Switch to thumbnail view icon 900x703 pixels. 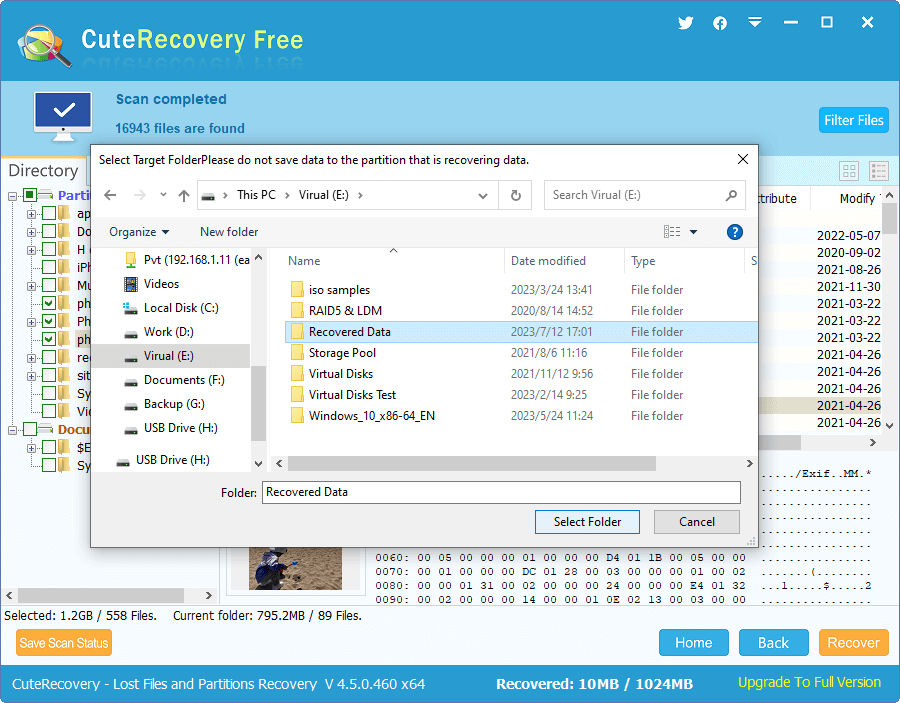(x=849, y=171)
